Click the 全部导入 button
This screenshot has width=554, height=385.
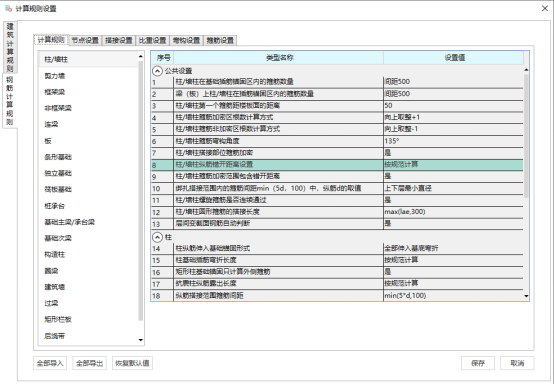50,363
